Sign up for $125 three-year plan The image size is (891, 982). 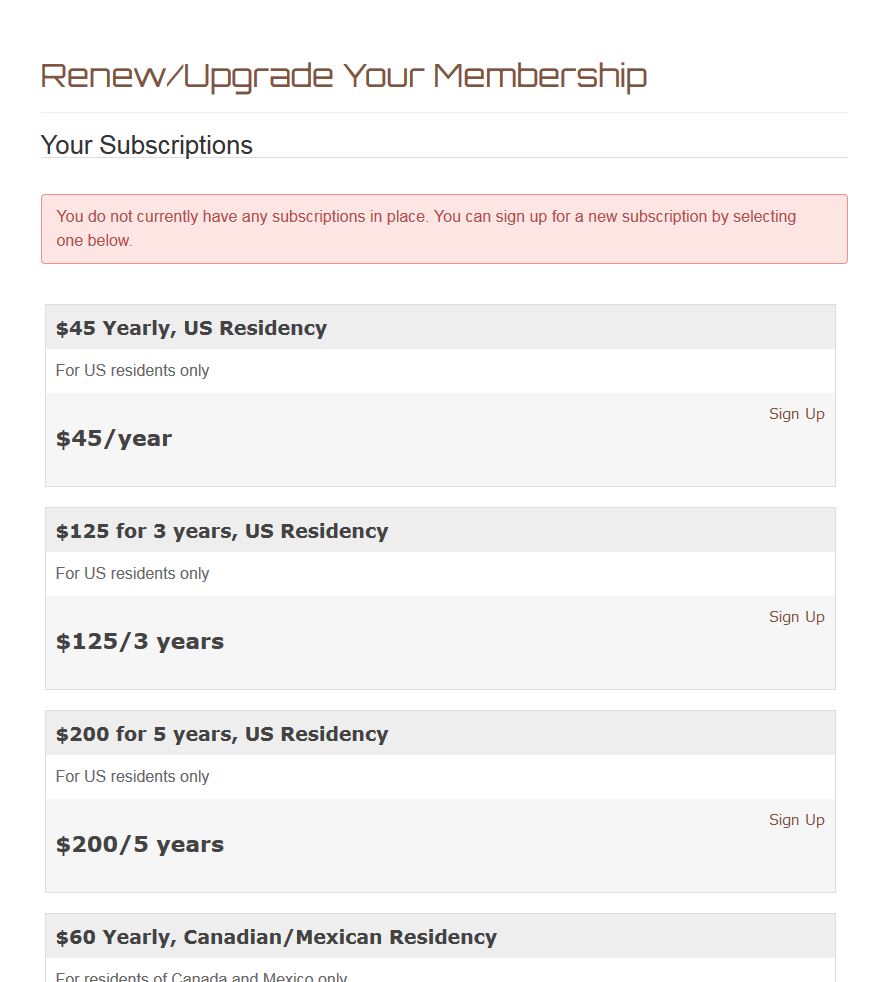[796, 618]
